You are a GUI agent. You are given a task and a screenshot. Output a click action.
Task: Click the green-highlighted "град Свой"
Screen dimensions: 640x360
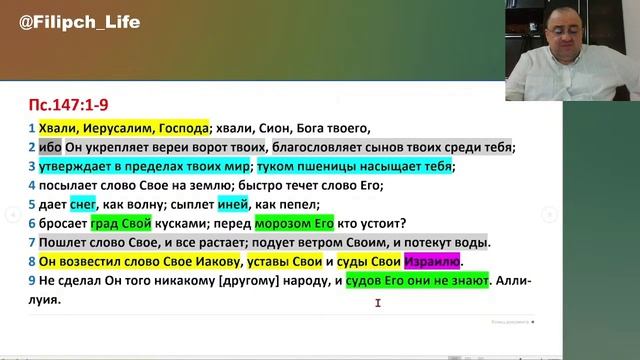[121, 223]
